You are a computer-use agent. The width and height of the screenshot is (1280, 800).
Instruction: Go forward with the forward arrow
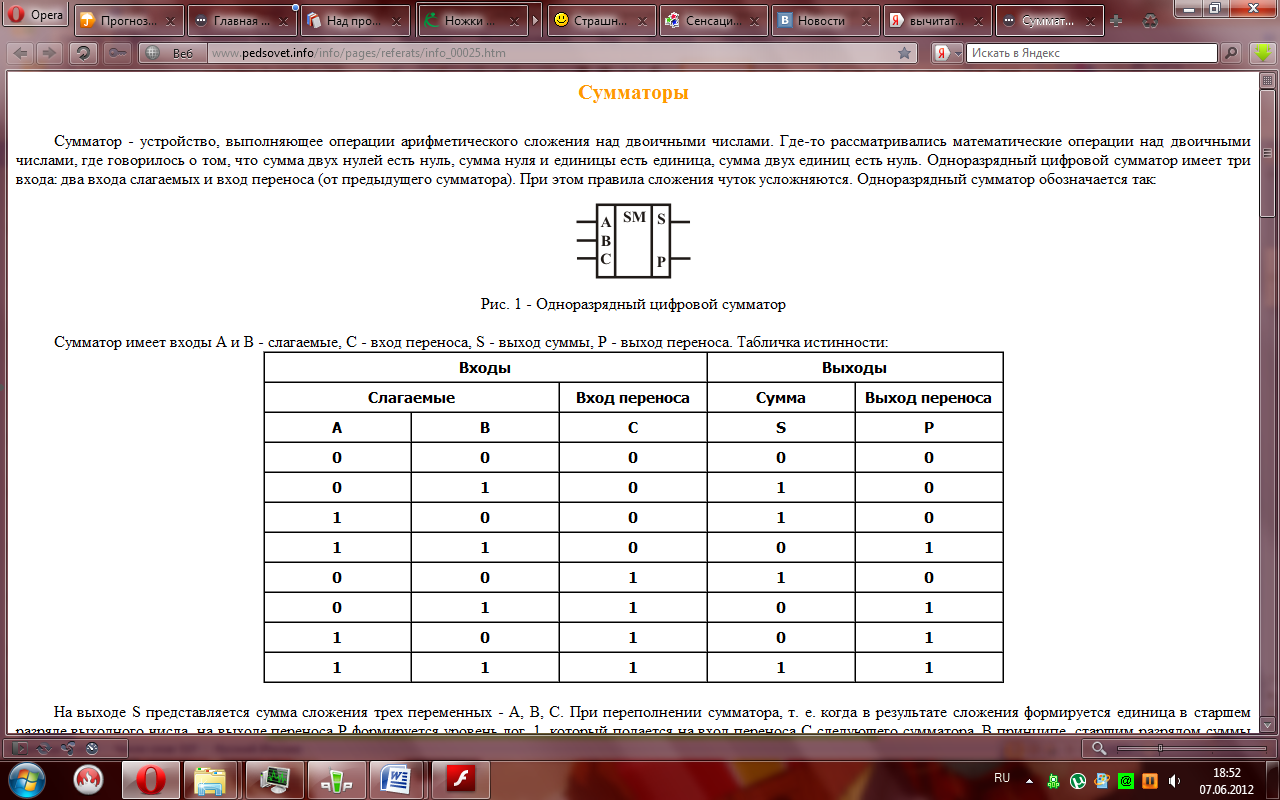coord(48,53)
